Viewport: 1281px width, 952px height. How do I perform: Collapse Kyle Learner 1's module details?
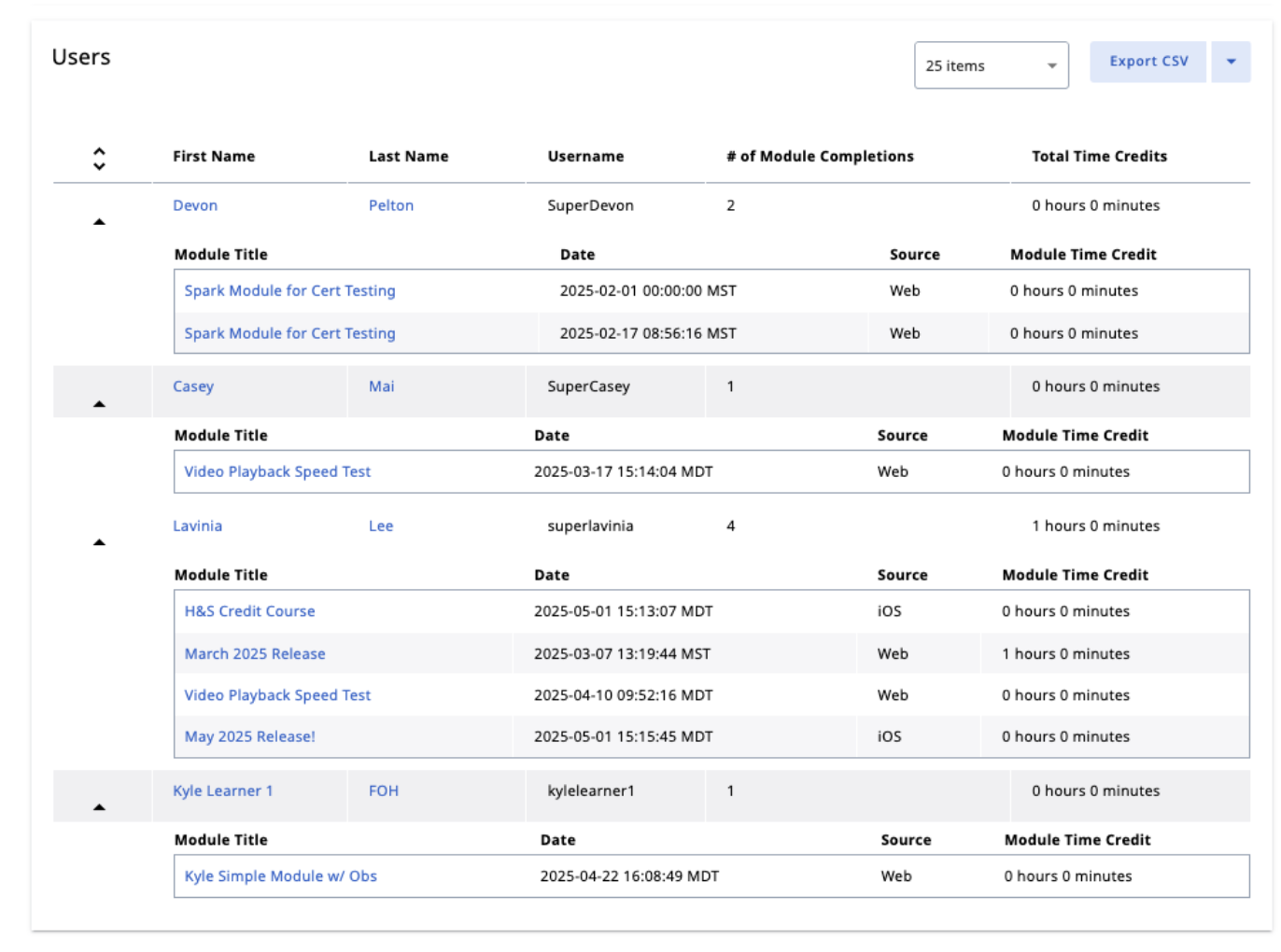[x=99, y=807]
